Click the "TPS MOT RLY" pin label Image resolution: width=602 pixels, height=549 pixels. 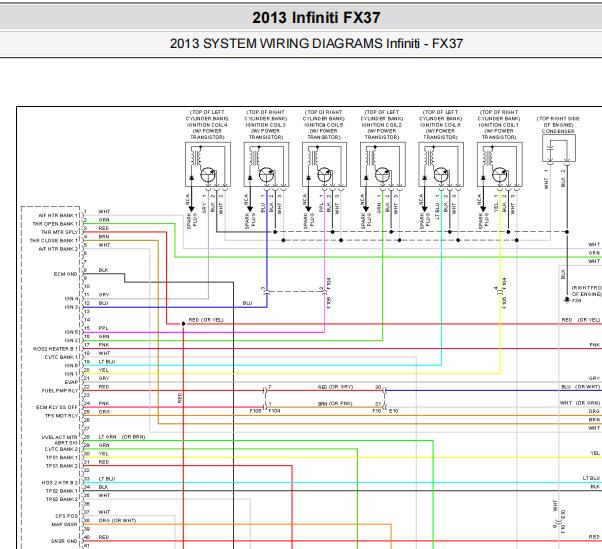pos(61,416)
